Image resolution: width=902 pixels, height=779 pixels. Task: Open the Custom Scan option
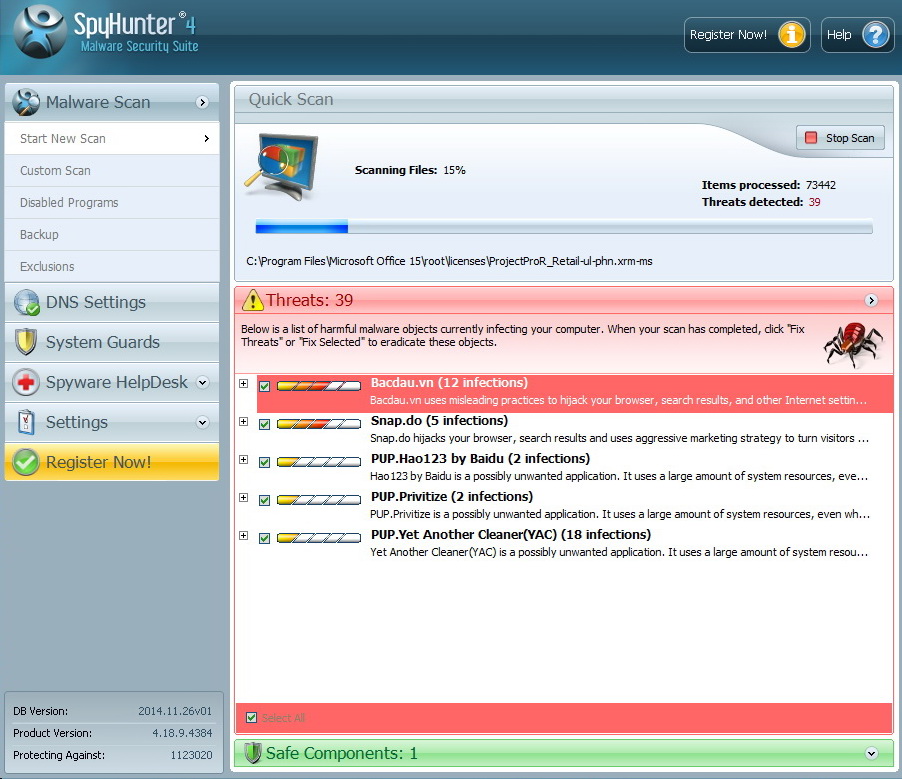click(112, 171)
